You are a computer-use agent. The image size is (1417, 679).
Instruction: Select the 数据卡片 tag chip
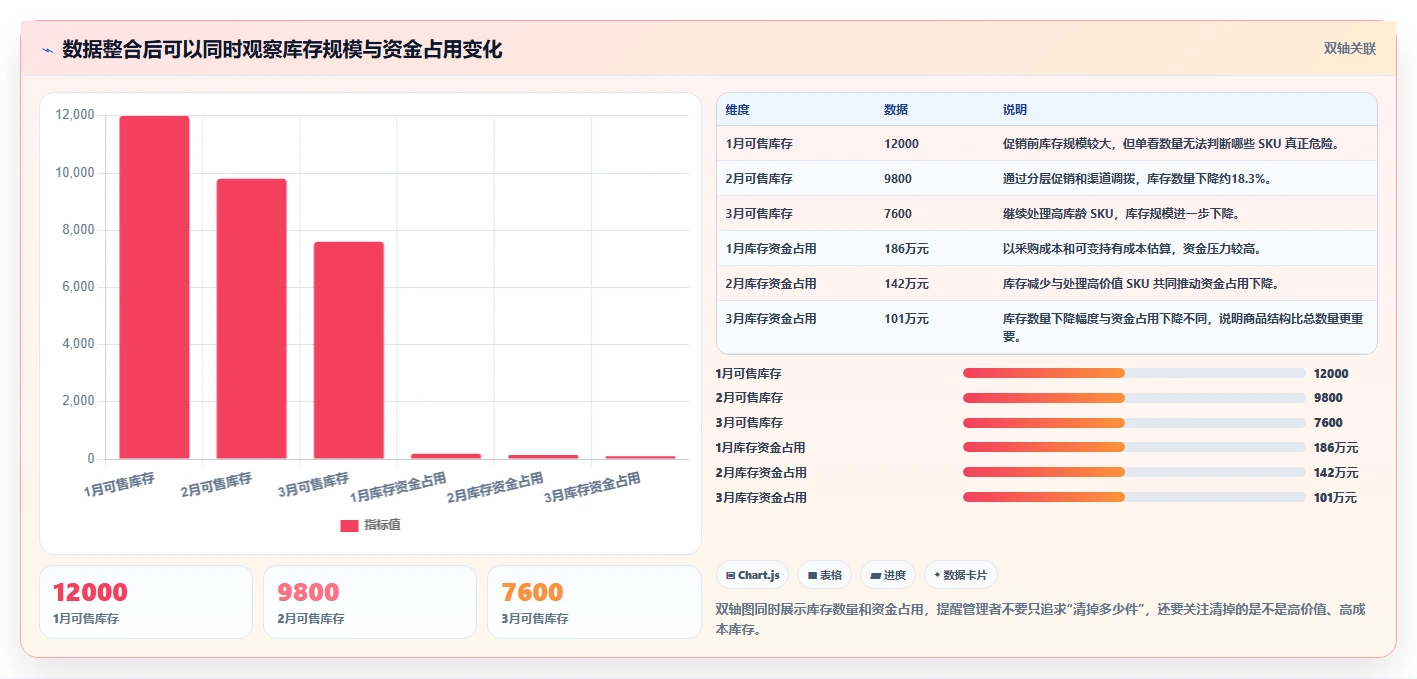[x=960, y=575]
